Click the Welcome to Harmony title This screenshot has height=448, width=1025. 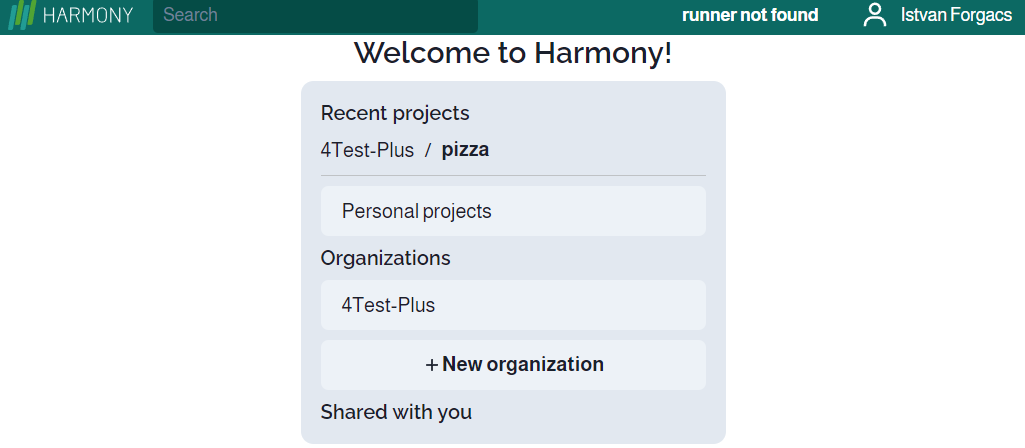tap(513, 53)
